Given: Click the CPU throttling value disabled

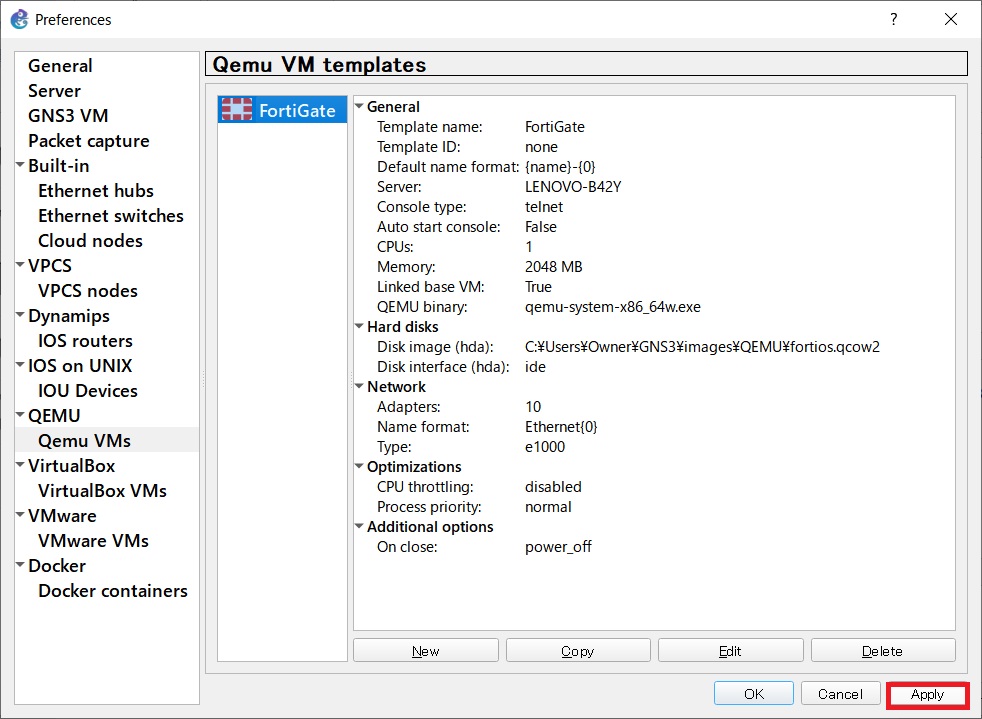Looking at the screenshot, I should [x=553, y=487].
